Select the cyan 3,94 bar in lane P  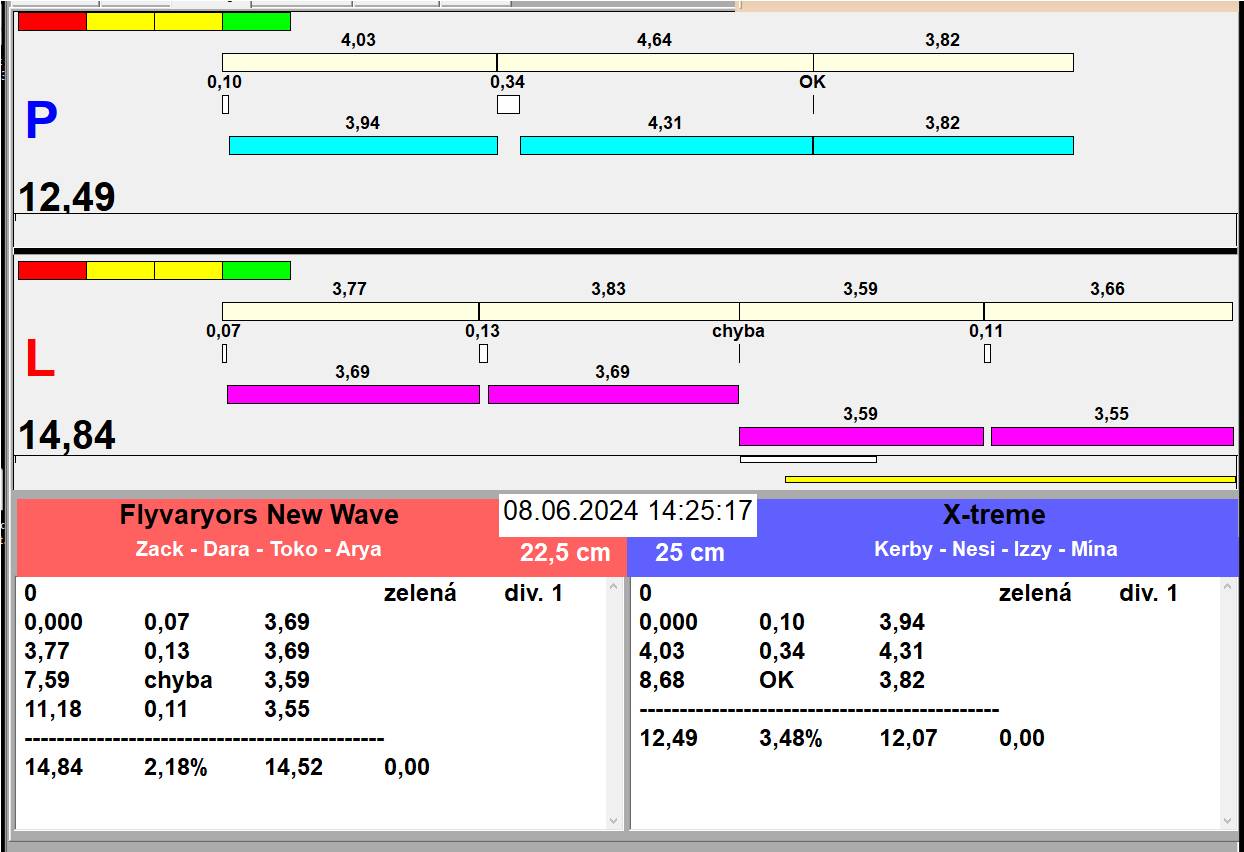tap(363, 145)
